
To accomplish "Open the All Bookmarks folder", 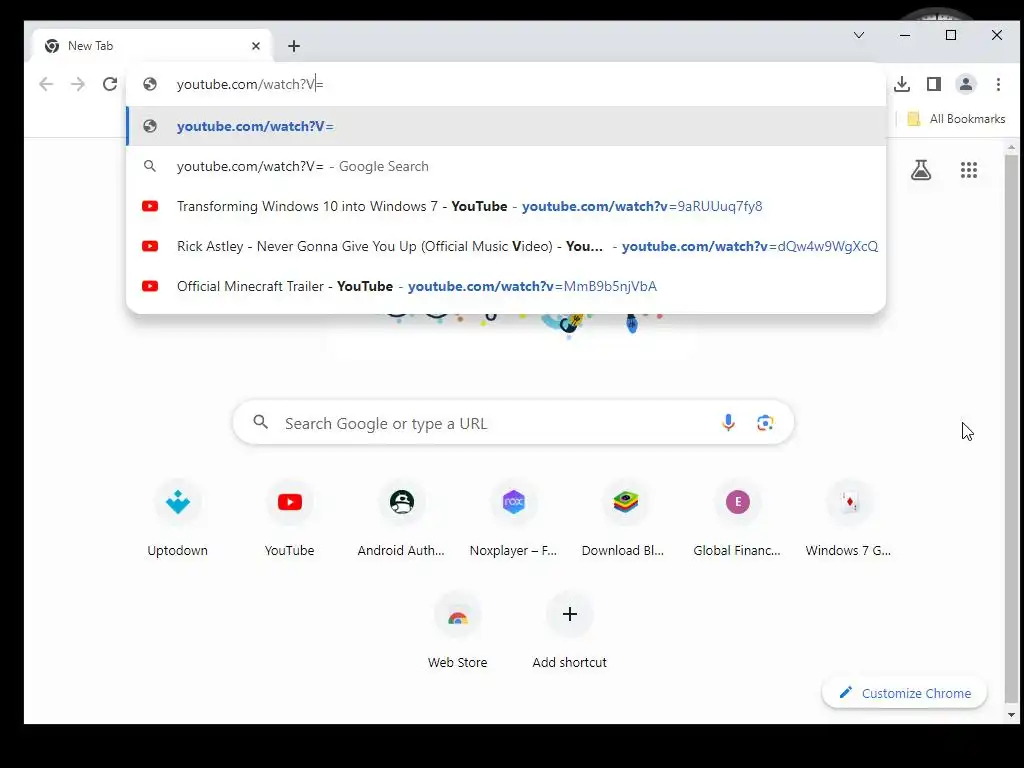I will [x=956, y=119].
